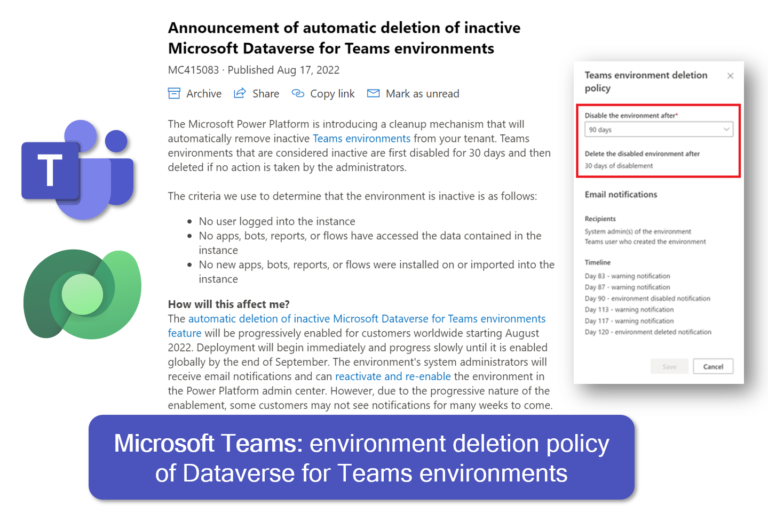
Task: Click the 'Day 120 - environment deleted notification' entry
Action: (x=648, y=332)
